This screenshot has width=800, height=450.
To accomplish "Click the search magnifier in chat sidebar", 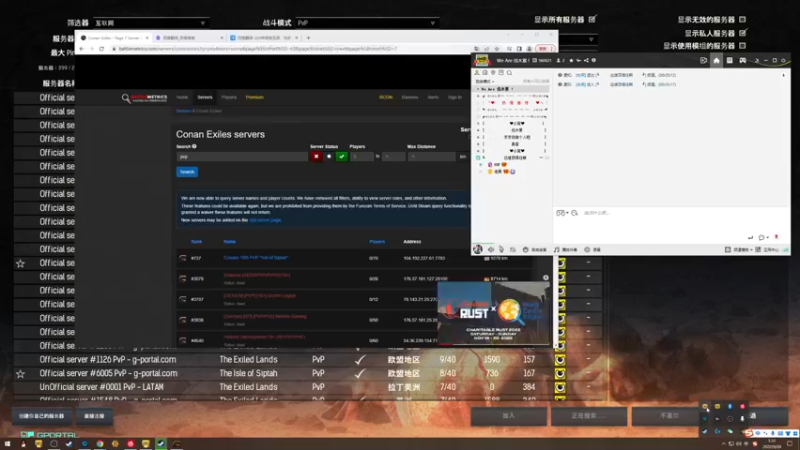I will [509, 73].
